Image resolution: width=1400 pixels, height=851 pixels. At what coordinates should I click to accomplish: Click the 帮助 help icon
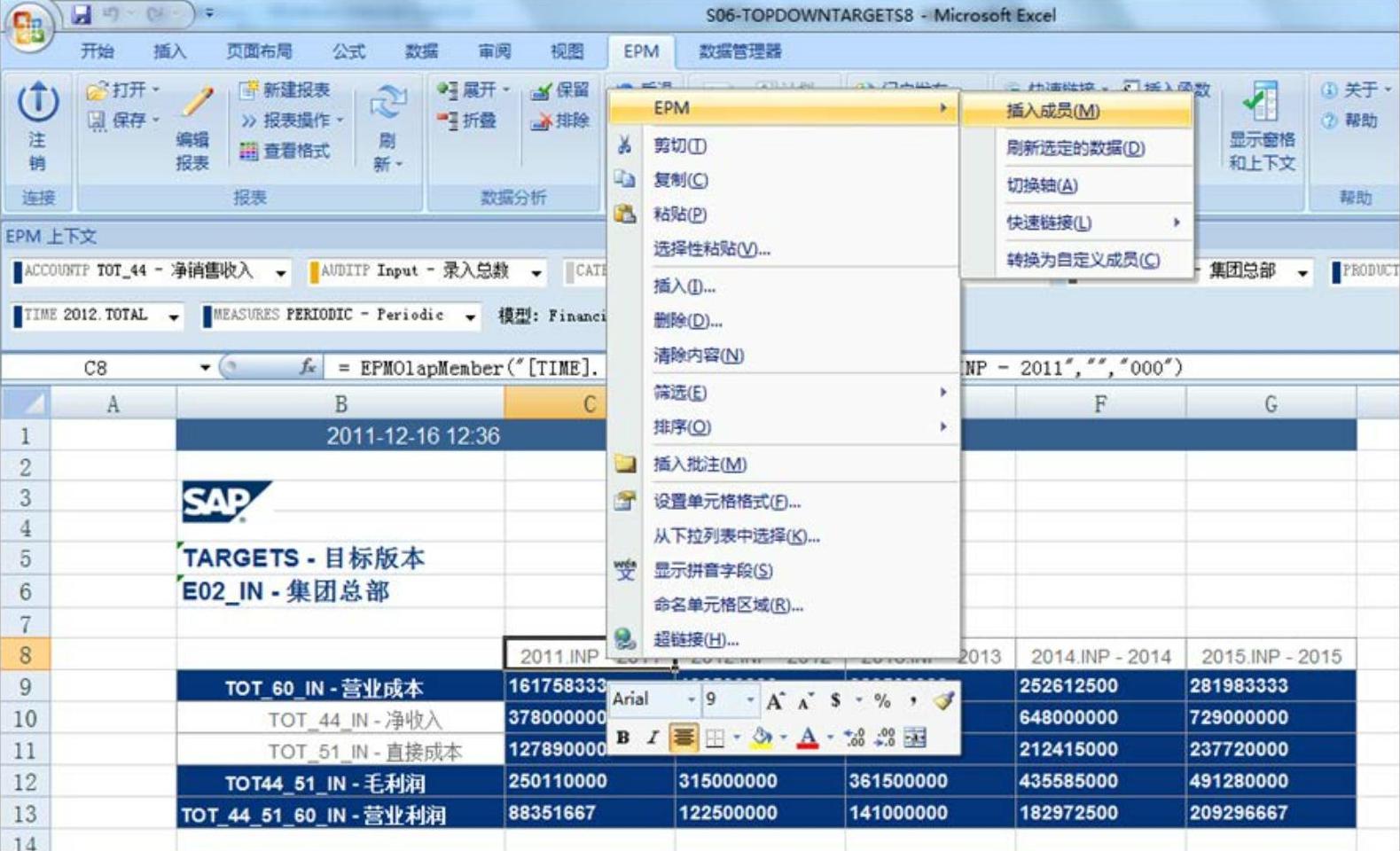pyautogui.click(x=1328, y=121)
